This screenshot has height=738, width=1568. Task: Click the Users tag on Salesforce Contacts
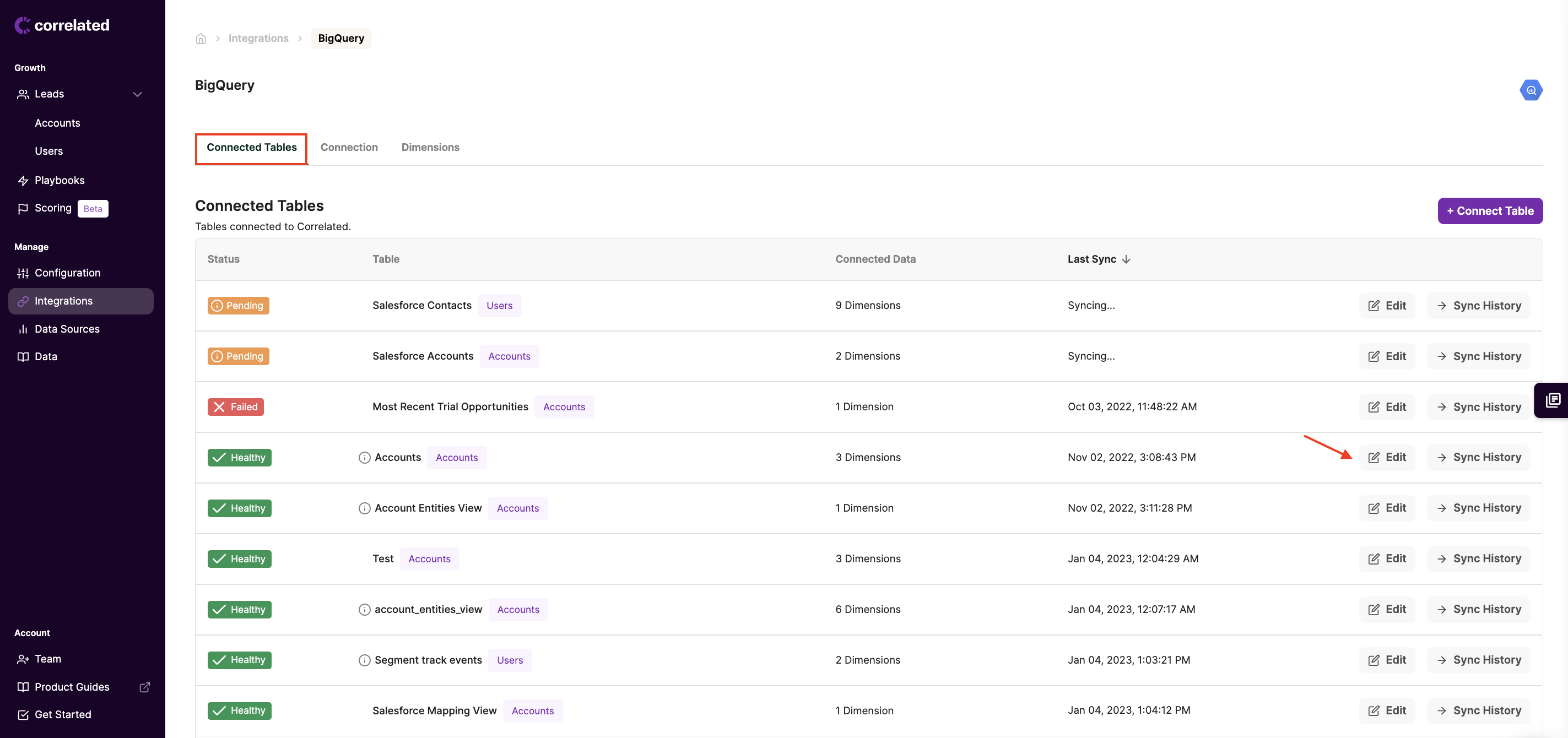pos(499,306)
